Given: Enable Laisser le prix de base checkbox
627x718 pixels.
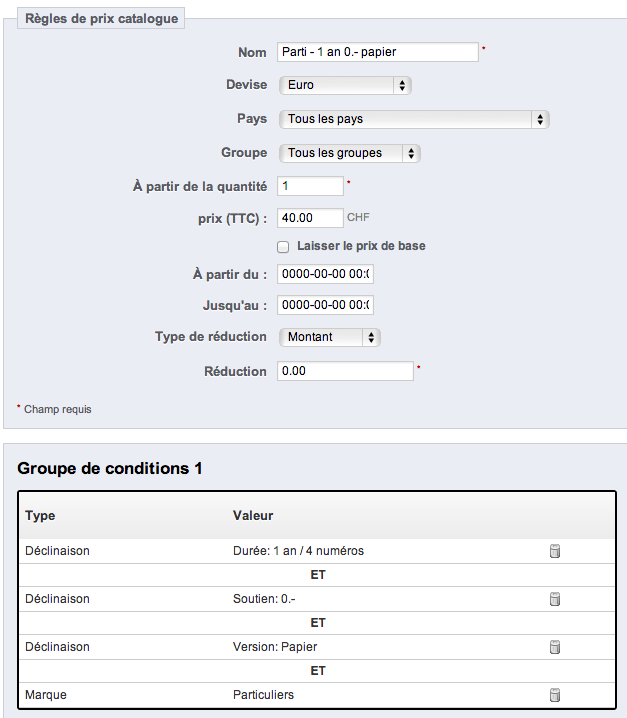Looking at the screenshot, I should 283,247.
